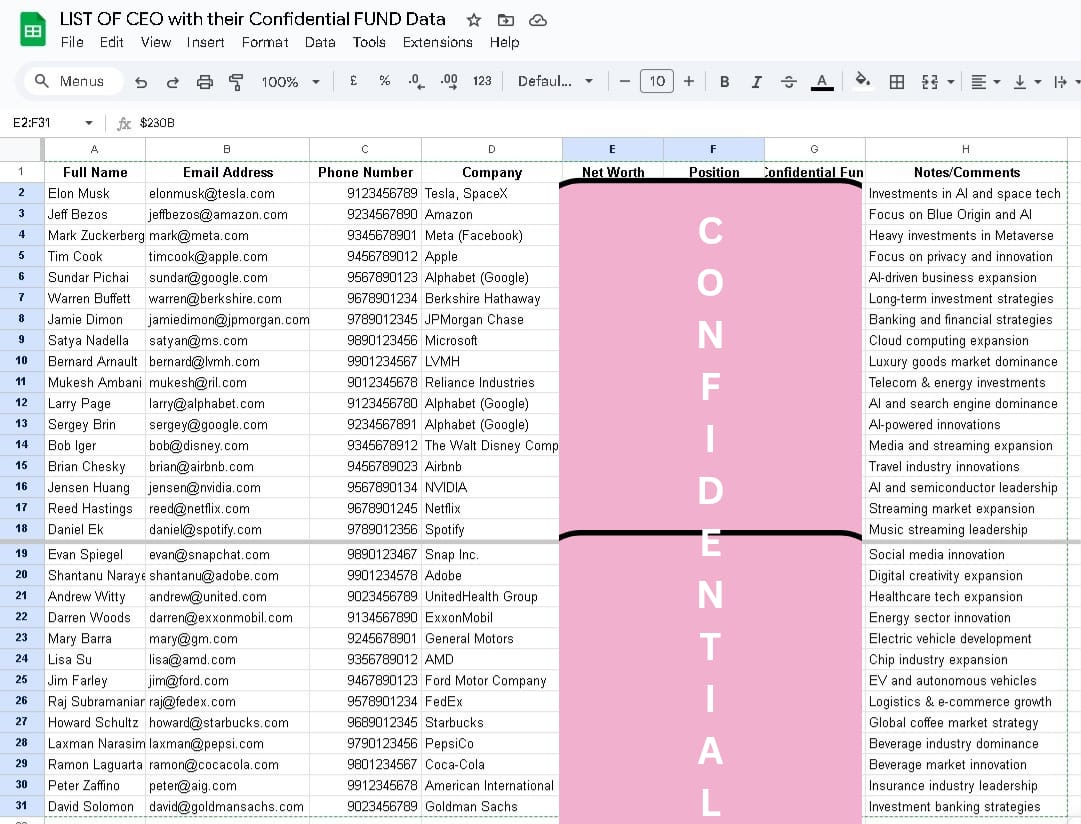Select column A header
This screenshot has height=824, width=1081.
point(94,149)
